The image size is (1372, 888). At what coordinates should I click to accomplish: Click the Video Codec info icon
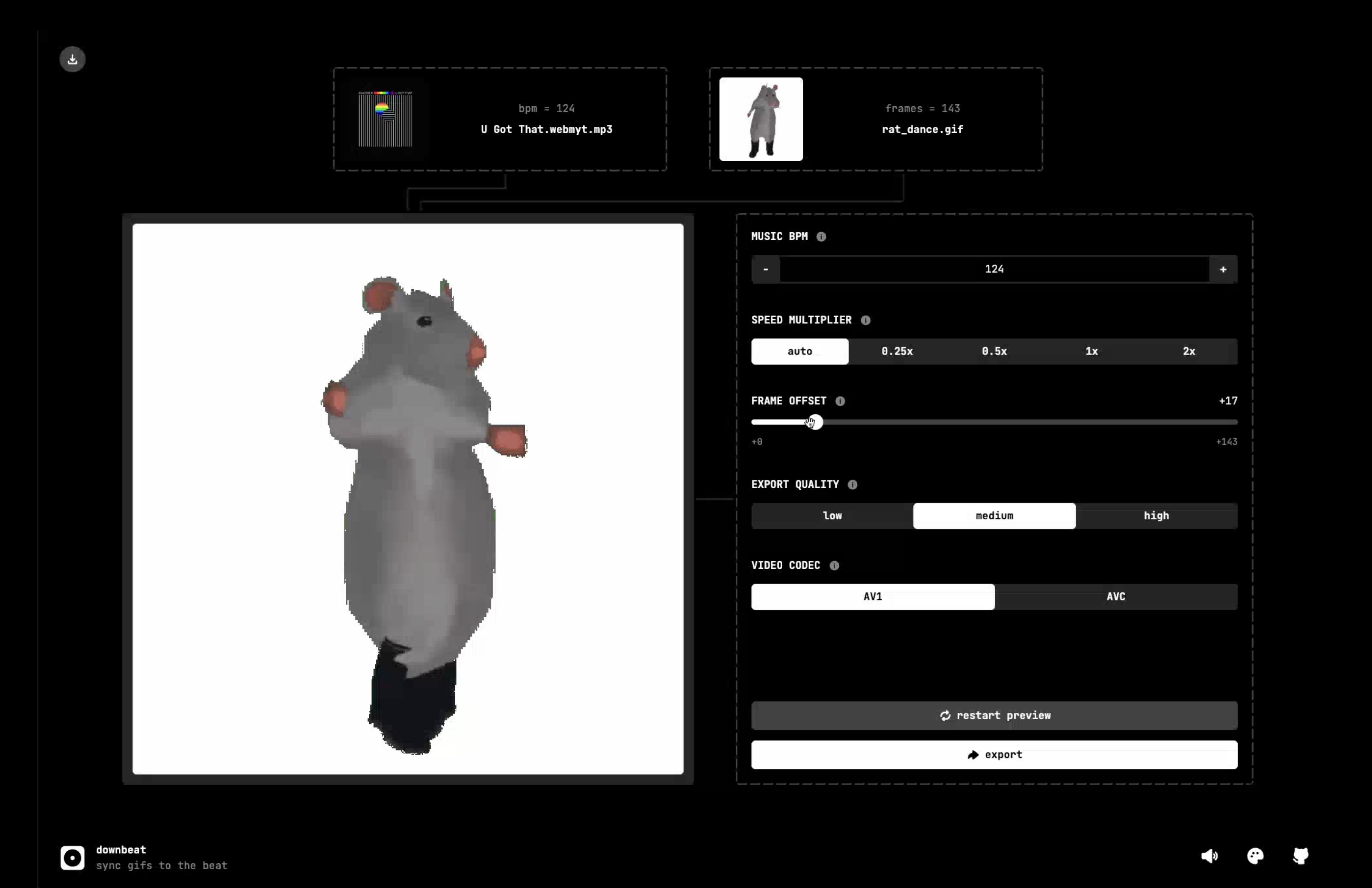[x=834, y=566]
